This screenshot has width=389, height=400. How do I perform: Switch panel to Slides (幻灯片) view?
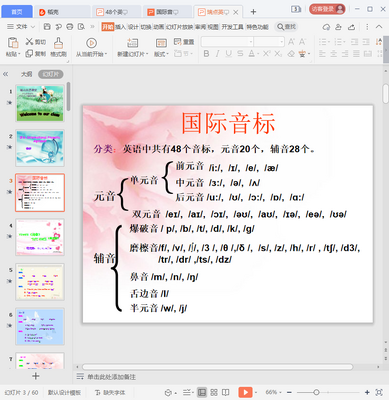(x=51, y=74)
